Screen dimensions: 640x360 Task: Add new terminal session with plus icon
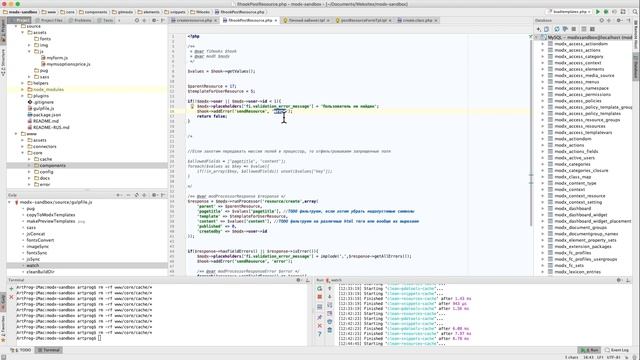[x=11, y=289]
